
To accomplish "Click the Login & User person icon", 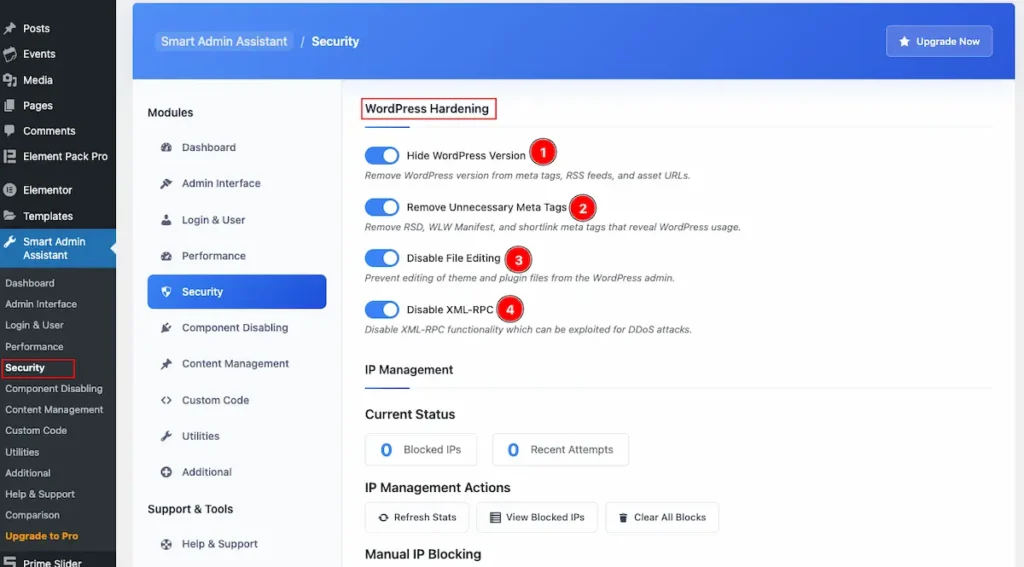I will 166,220.
